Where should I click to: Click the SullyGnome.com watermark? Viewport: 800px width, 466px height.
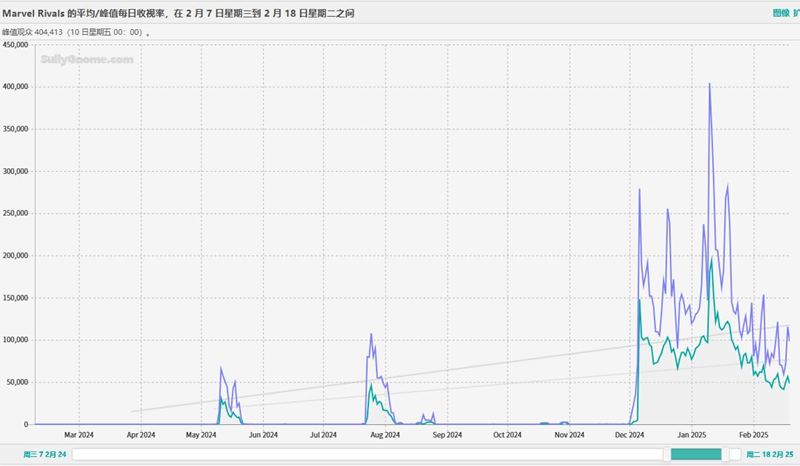(x=87, y=60)
